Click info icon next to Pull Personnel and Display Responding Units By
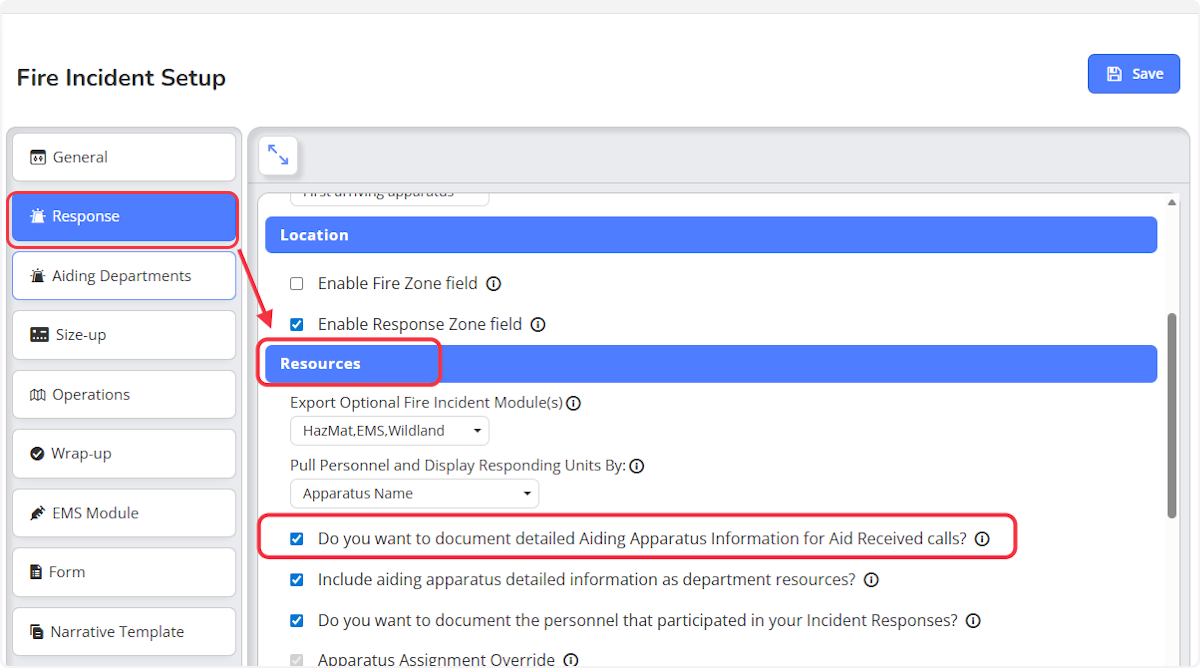This screenshot has width=1200, height=668. (x=636, y=466)
